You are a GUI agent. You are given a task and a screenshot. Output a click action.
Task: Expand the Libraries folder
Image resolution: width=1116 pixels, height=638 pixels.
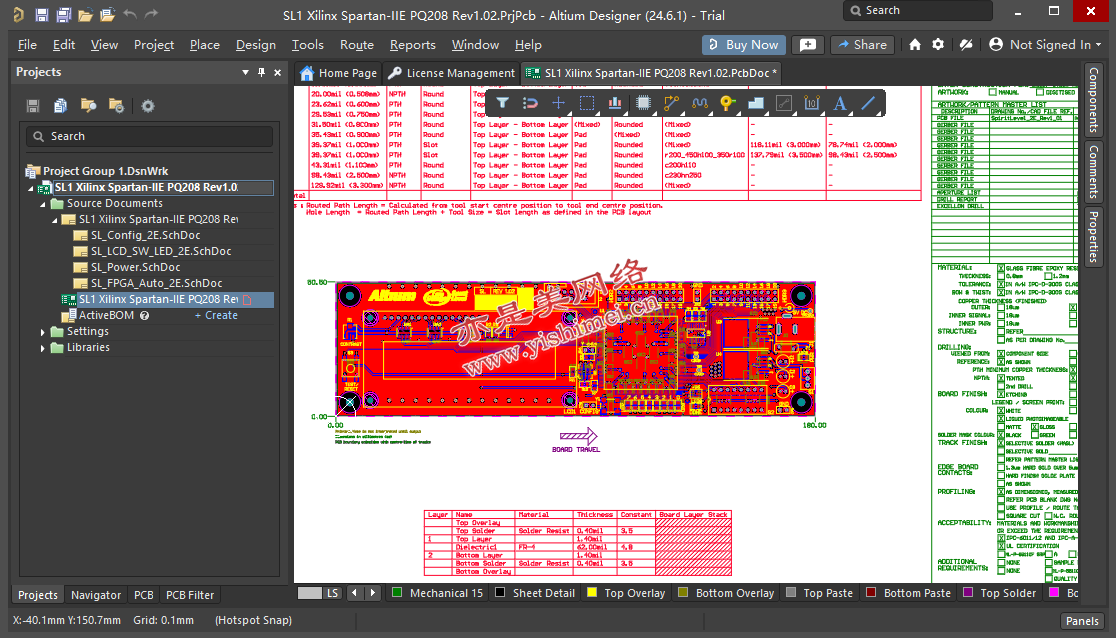click(x=43, y=348)
